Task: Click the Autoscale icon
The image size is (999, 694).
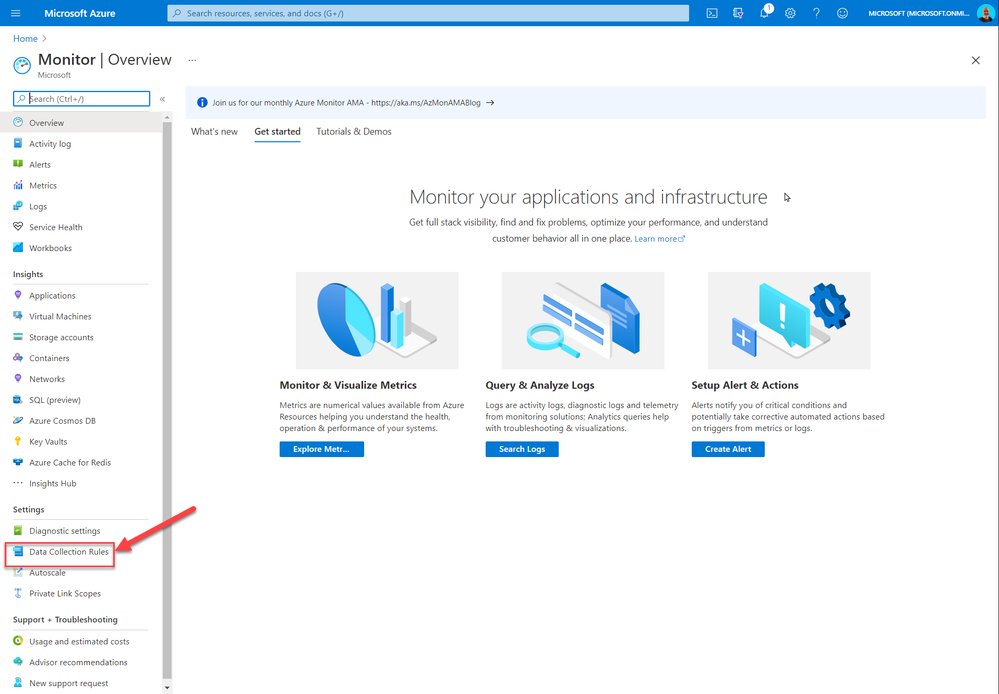Action: click(18, 572)
